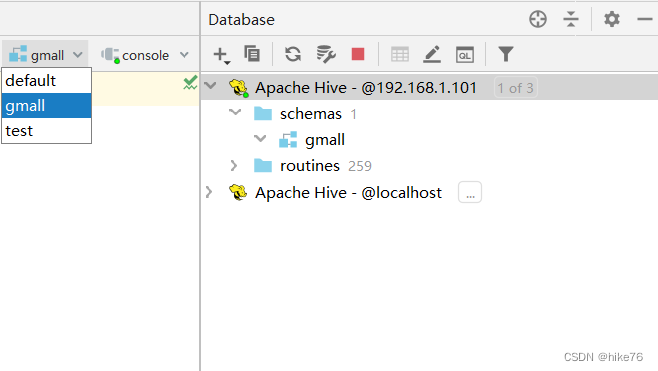658x371 pixels.
Task: Select the schemas tree label
Action: pos(311,114)
